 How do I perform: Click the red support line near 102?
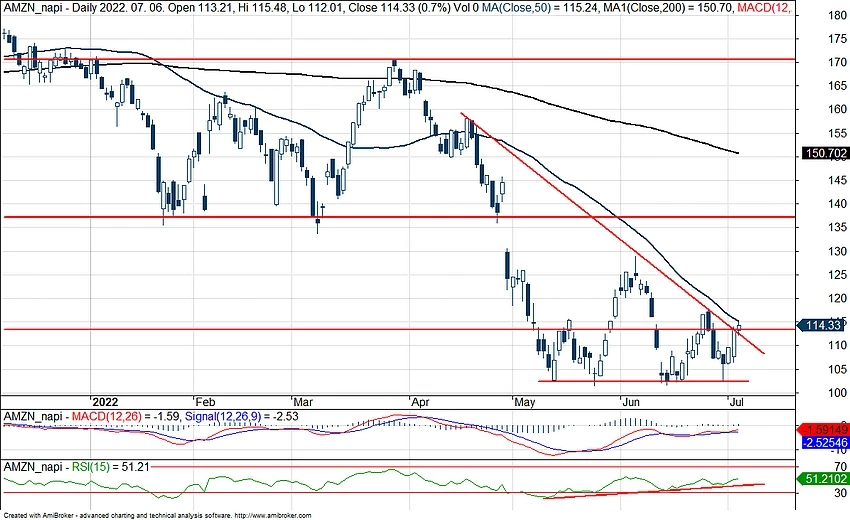point(640,380)
